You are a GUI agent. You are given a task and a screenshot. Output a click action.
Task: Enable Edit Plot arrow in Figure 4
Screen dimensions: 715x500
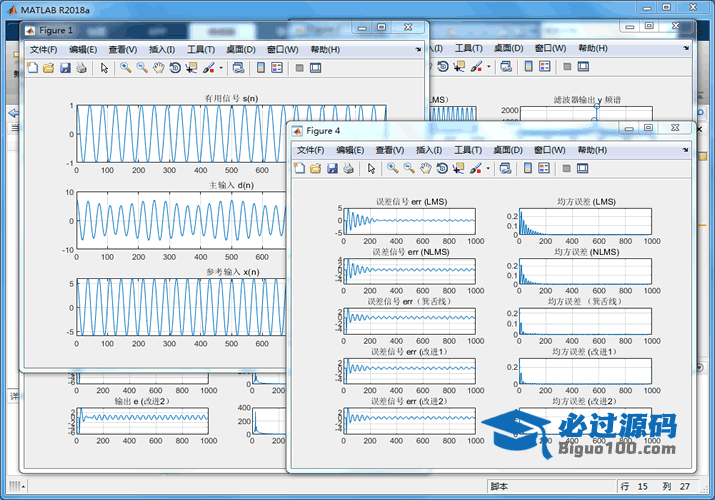coord(371,169)
